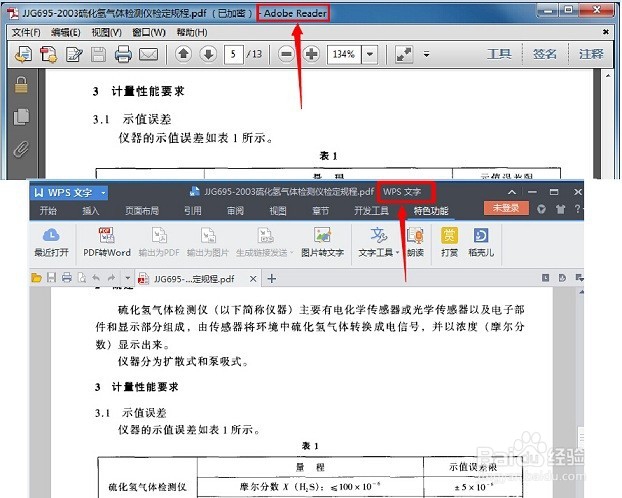Viewport: 622px width, 498px height.
Task: Click the 未登录 login button in WPS
Action: (x=506, y=208)
